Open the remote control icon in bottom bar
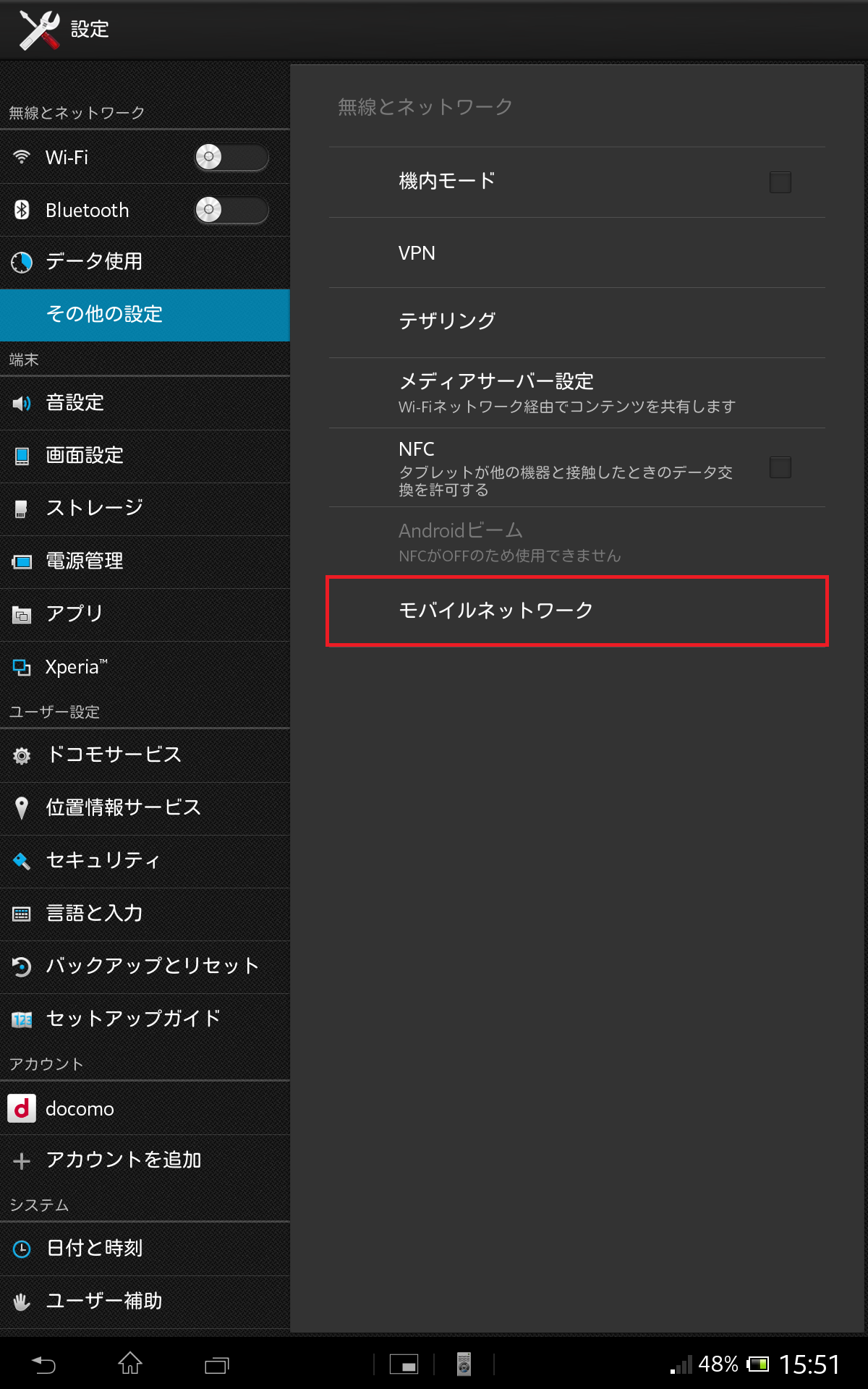 pyautogui.click(x=464, y=1364)
